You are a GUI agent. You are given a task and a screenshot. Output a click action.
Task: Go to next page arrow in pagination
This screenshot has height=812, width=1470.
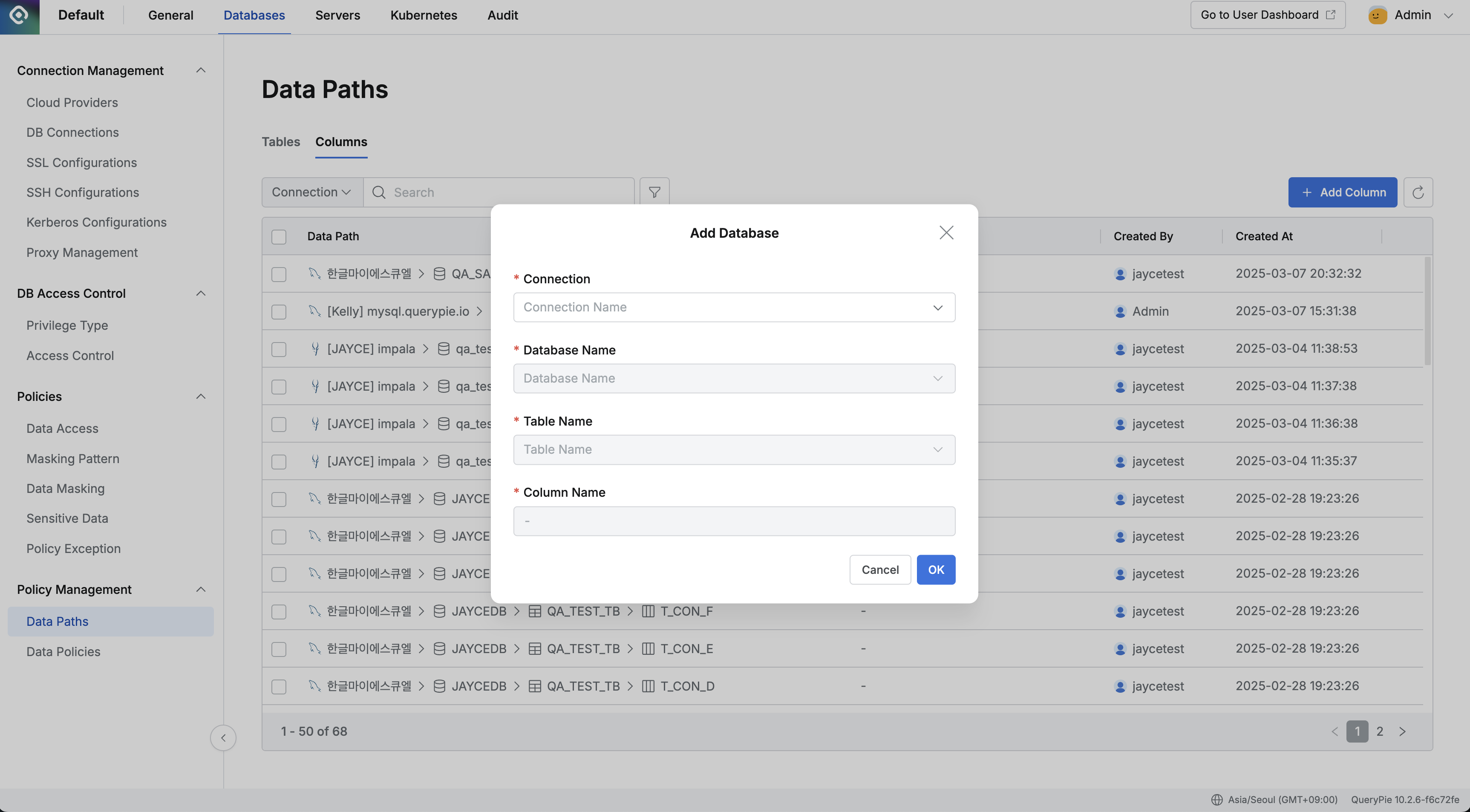[1402, 731]
